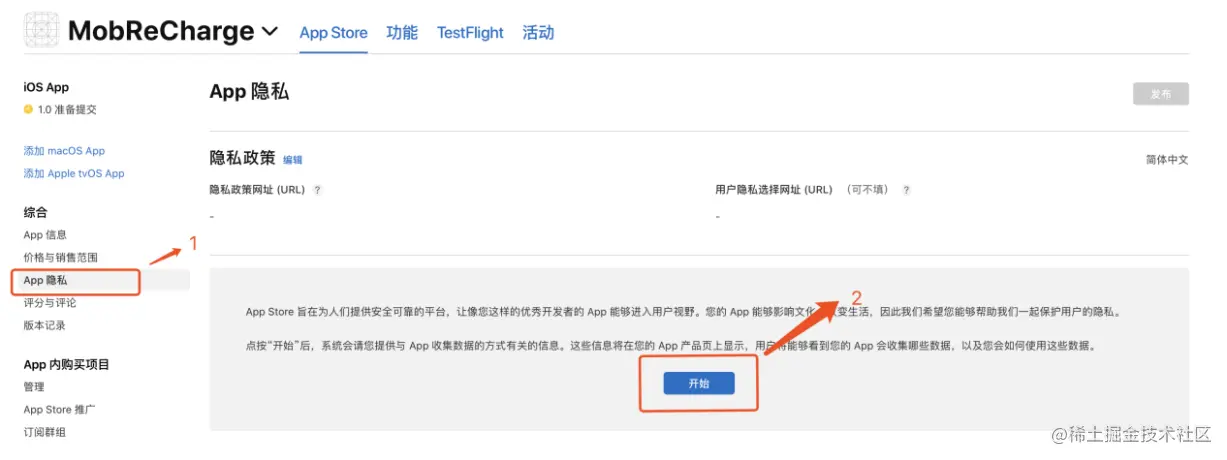Click the App 内购买项目 heading
The width and height of the screenshot is (1227, 460).
(x=67, y=365)
